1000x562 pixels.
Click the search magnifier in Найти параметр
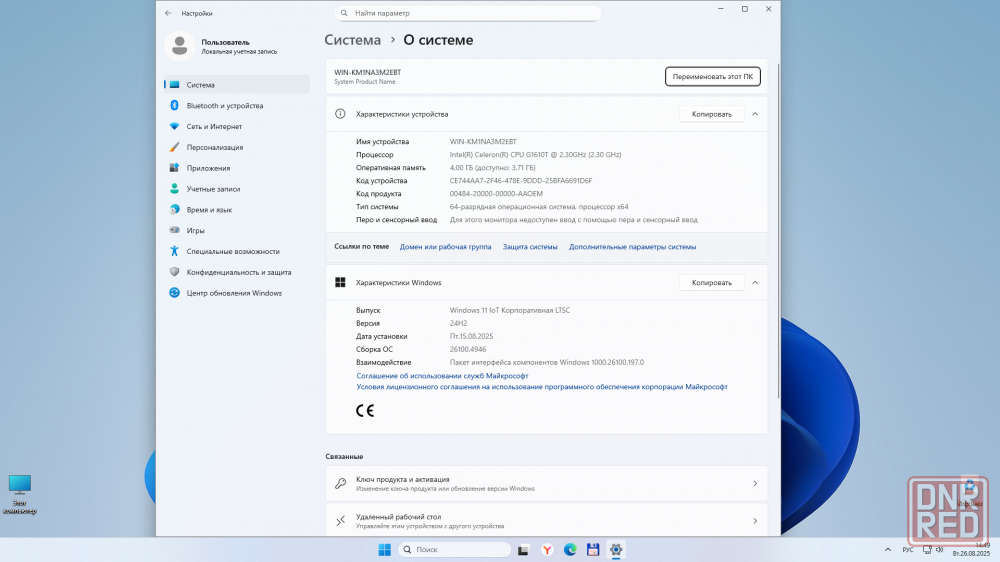[x=344, y=13]
